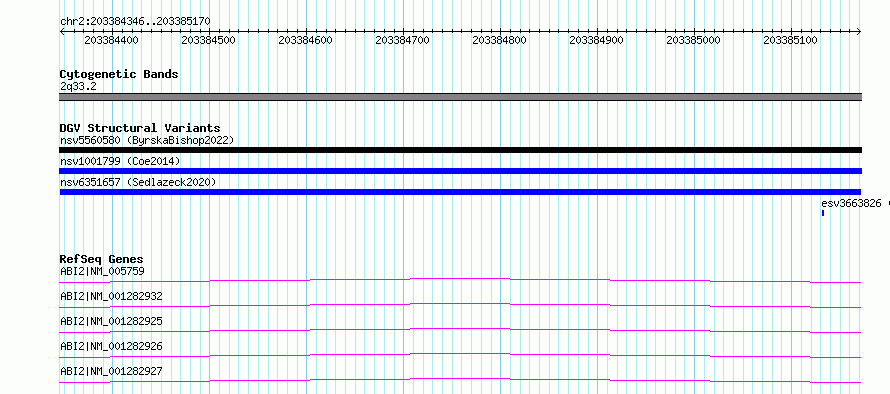
Task: Click the DGV Structural Variants track title
Action: (x=140, y=128)
